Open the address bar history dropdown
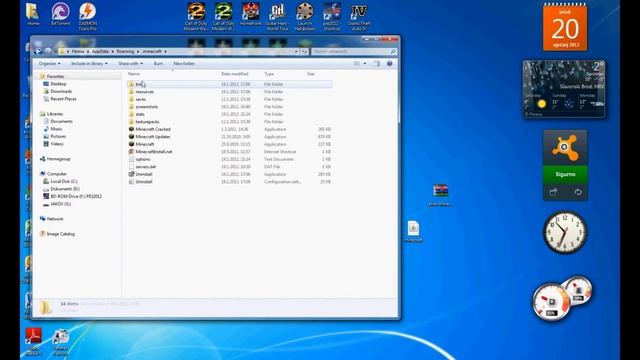 click(x=296, y=51)
